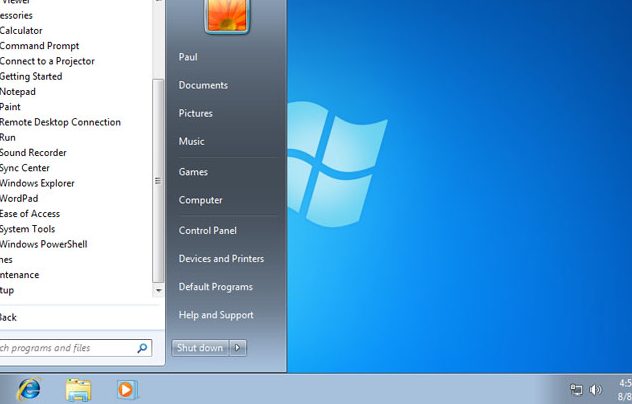Image resolution: width=632 pixels, height=404 pixels.
Task: Select Documents in the right pane
Action: tap(203, 85)
